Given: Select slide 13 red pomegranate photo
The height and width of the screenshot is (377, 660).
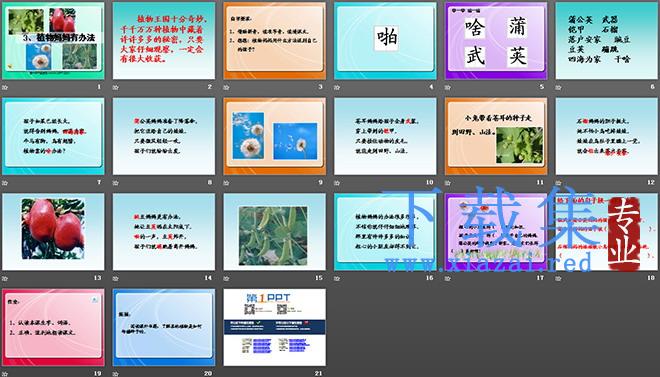Looking at the screenshot, I should coord(53,232).
